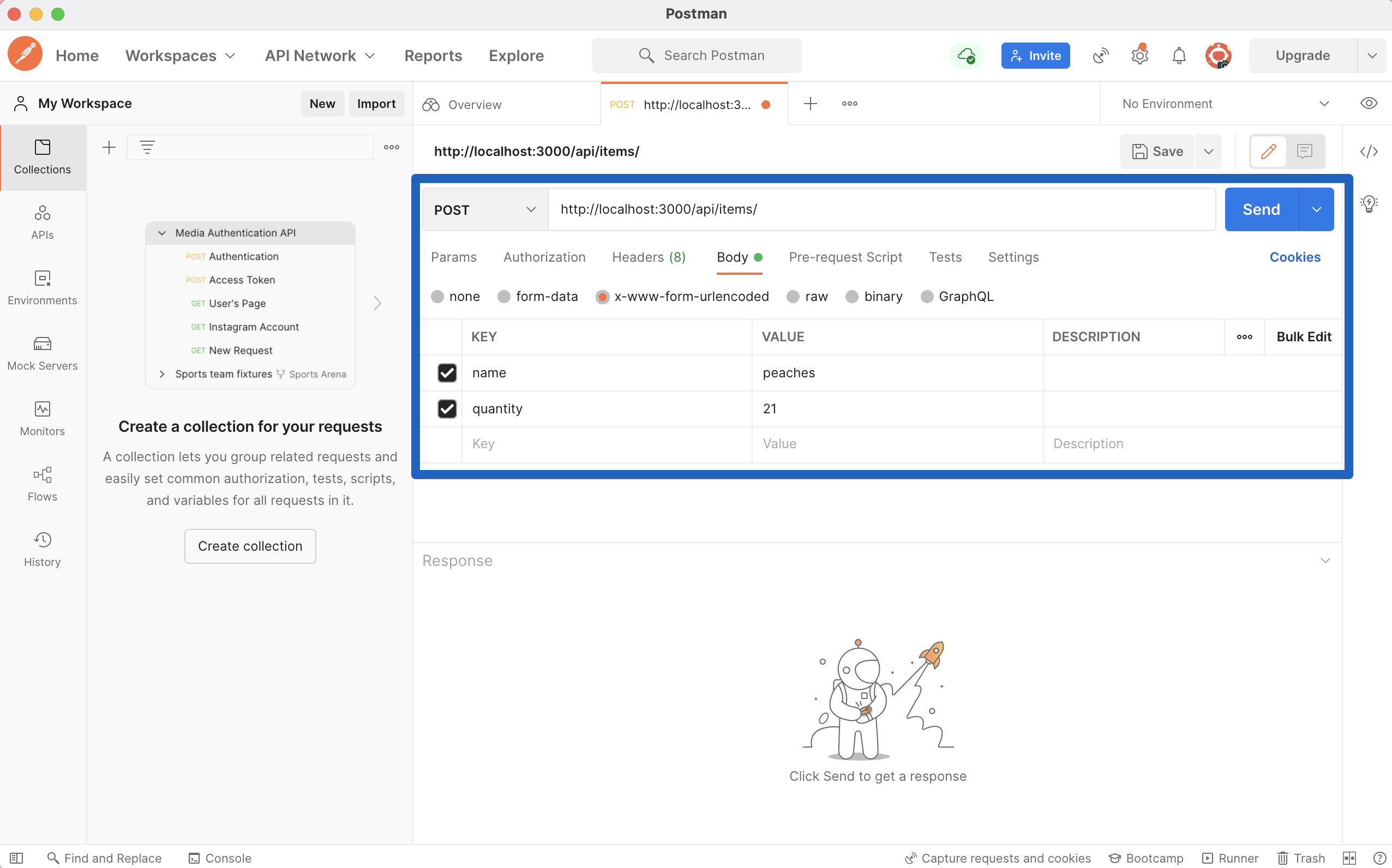Open the Monitors panel
Screen dimensions: 1392x868
(42, 418)
